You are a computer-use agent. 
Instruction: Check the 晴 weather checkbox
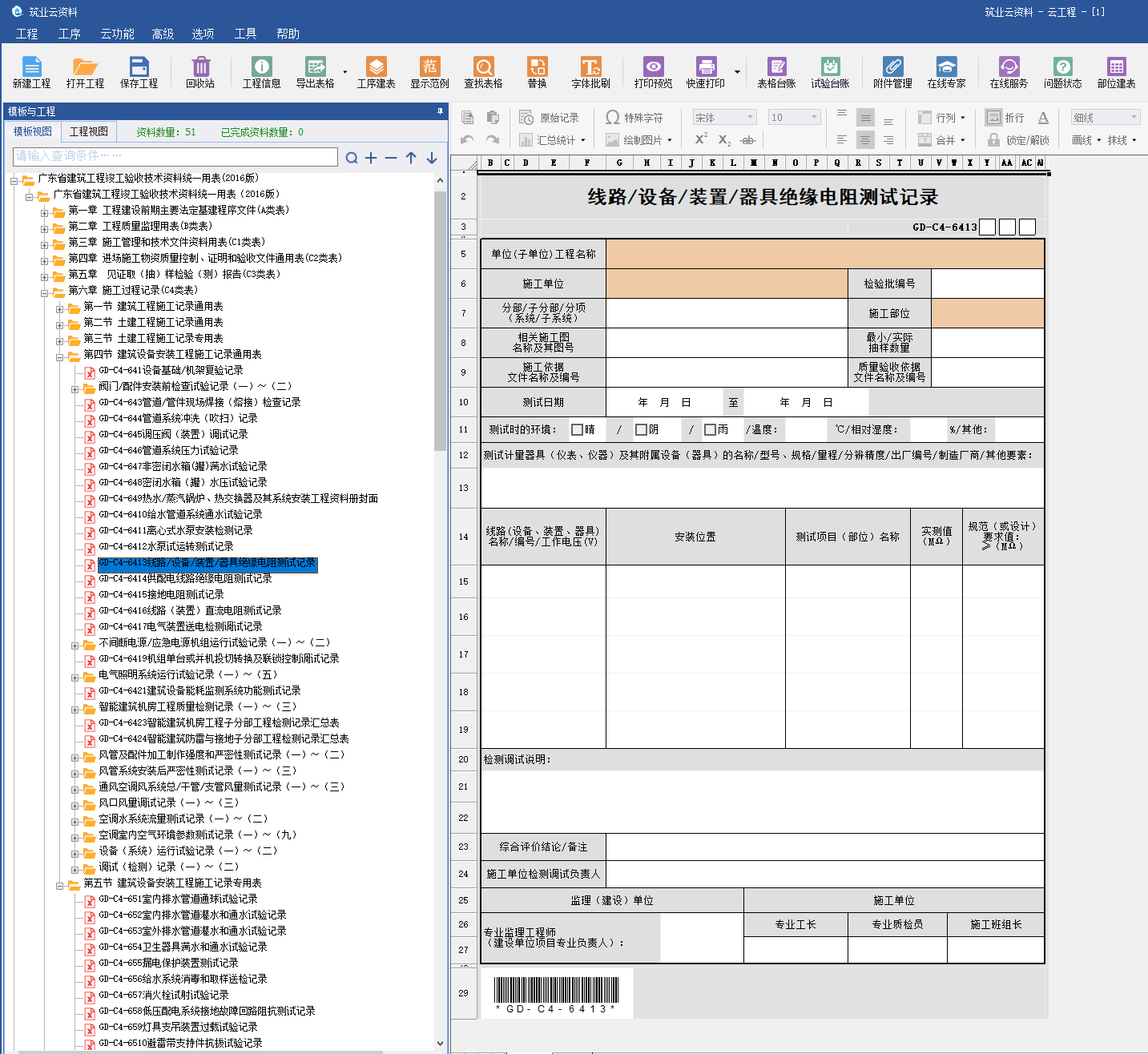577,430
